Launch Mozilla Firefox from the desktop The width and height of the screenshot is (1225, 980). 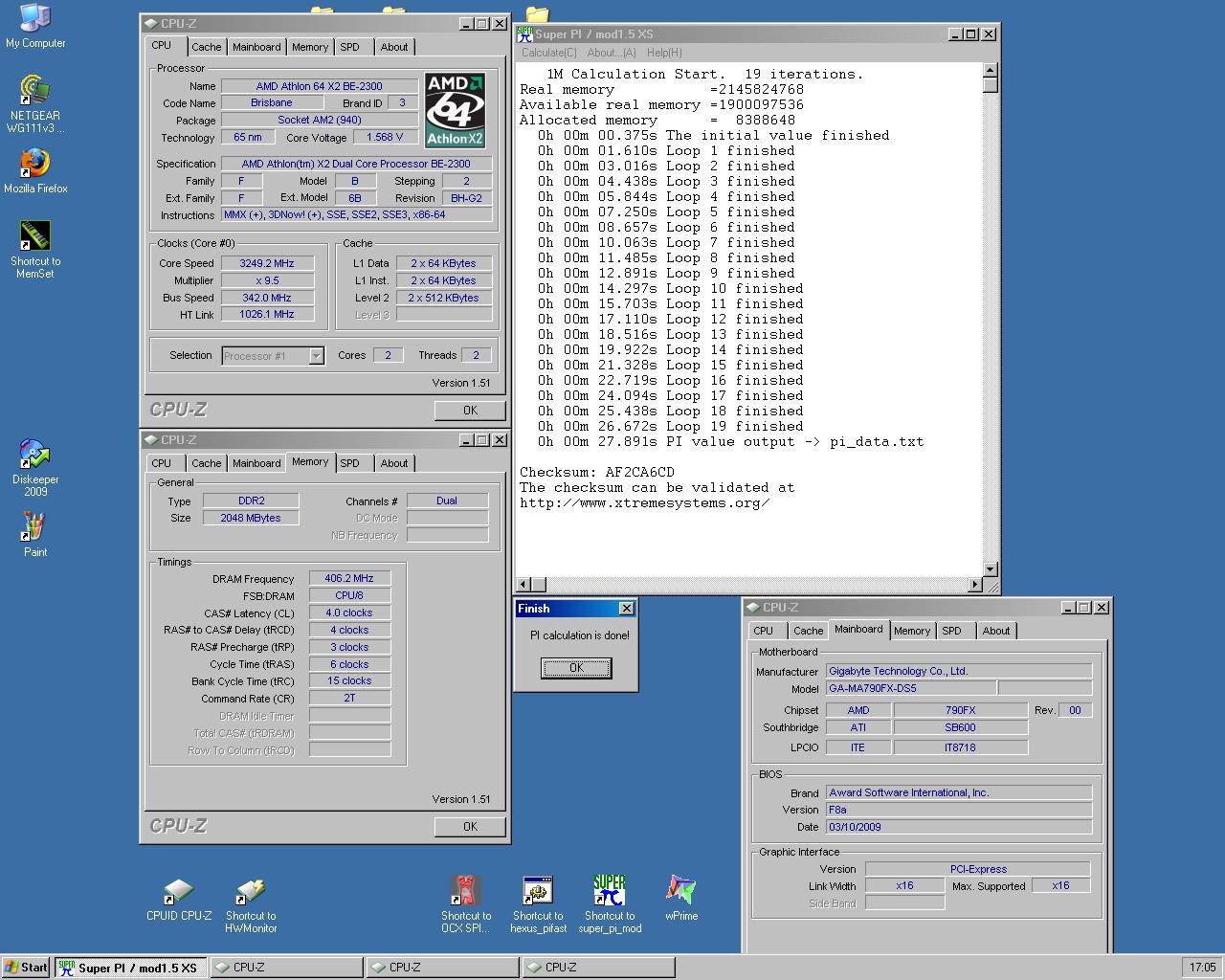pyautogui.click(x=35, y=171)
